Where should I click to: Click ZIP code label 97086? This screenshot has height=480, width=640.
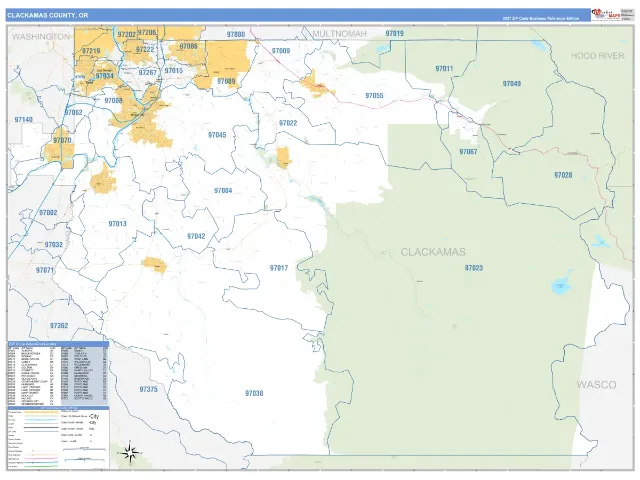click(x=189, y=46)
